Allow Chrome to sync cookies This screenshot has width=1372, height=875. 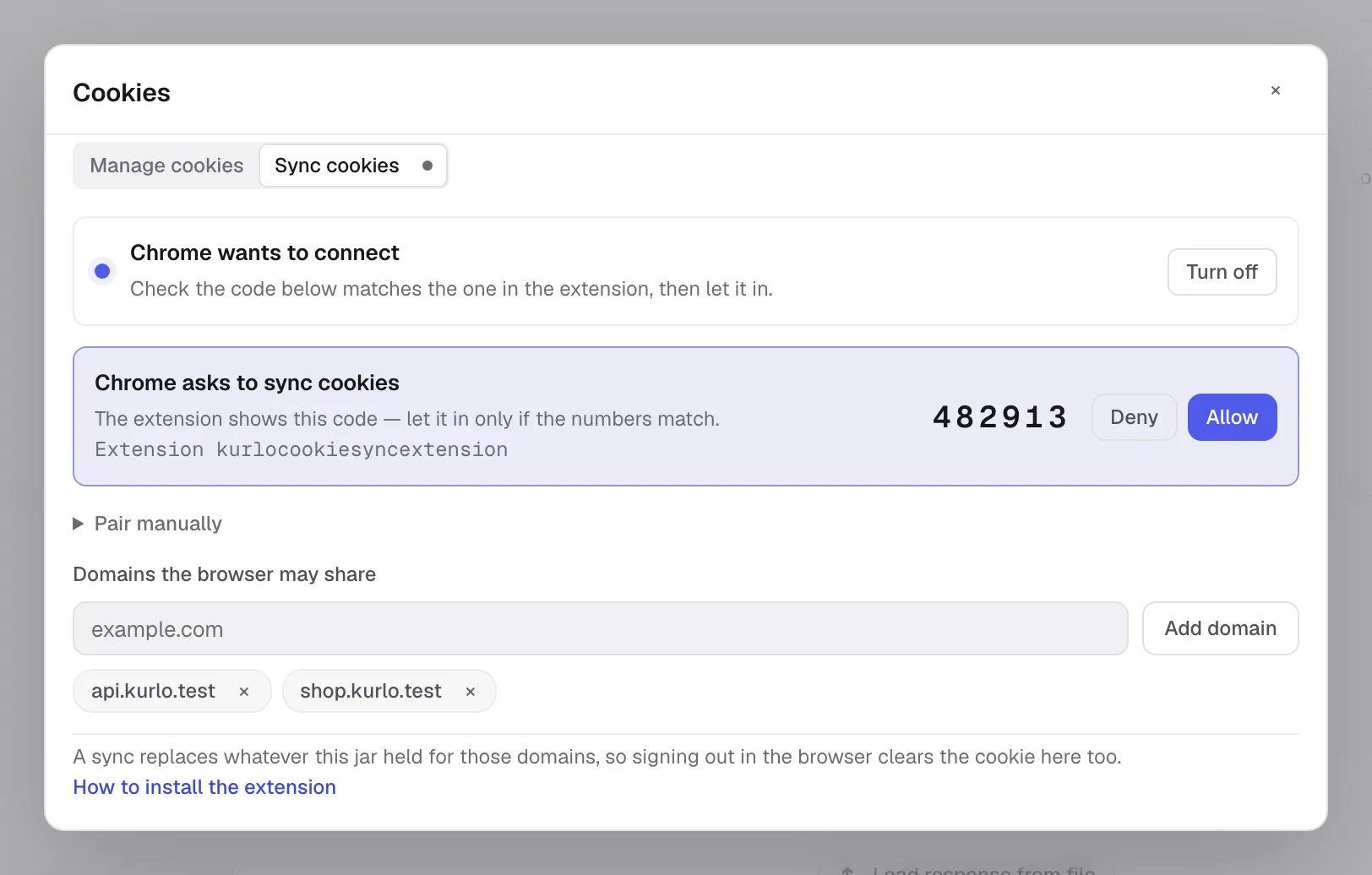point(1232,417)
